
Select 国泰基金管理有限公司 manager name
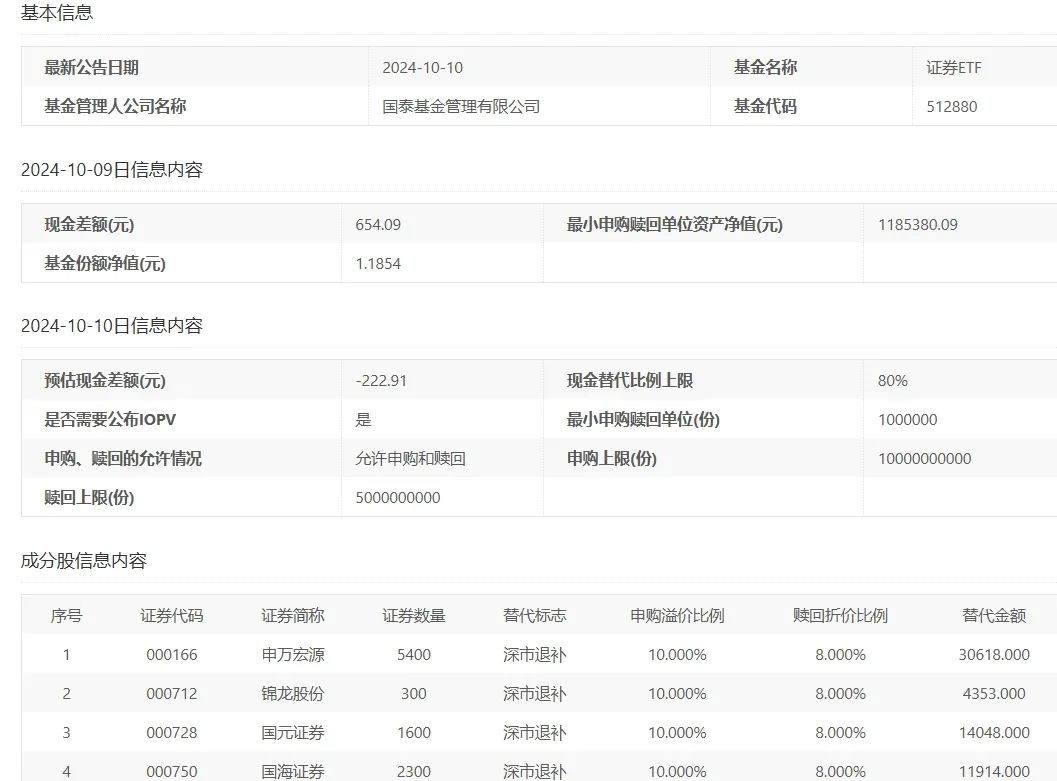(x=463, y=106)
